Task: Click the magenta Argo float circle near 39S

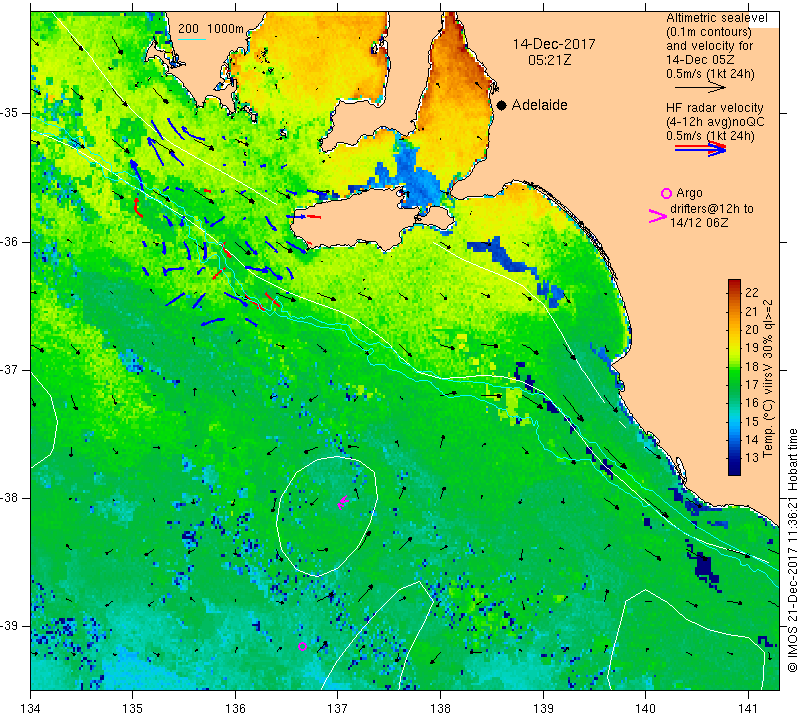Action: coord(302,647)
